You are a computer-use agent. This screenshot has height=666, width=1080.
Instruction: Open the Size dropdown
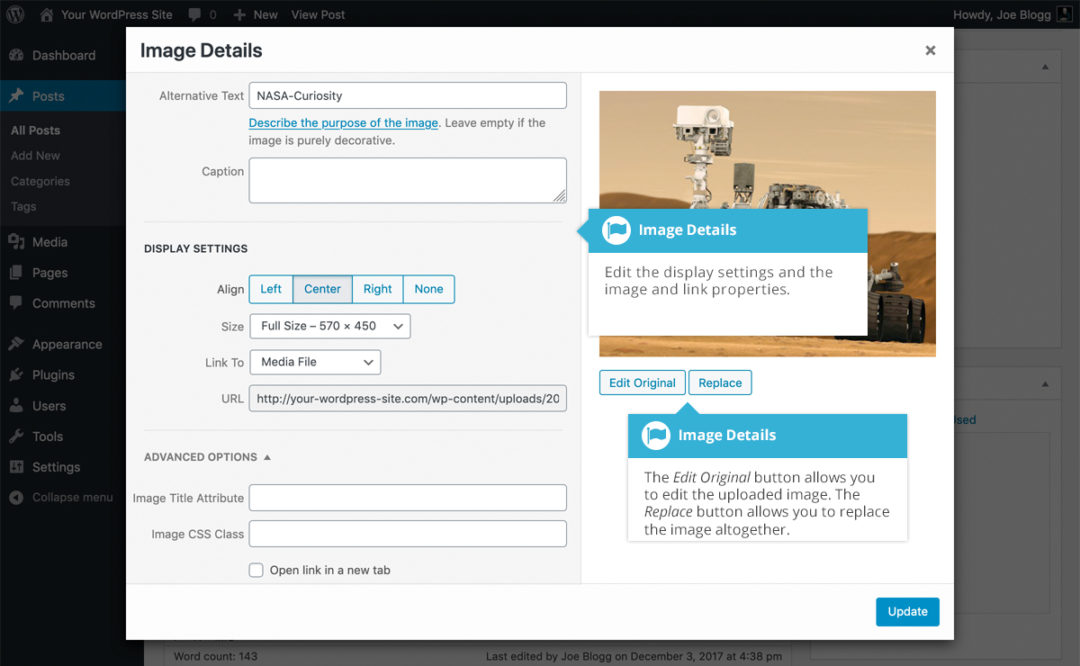point(329,325)
